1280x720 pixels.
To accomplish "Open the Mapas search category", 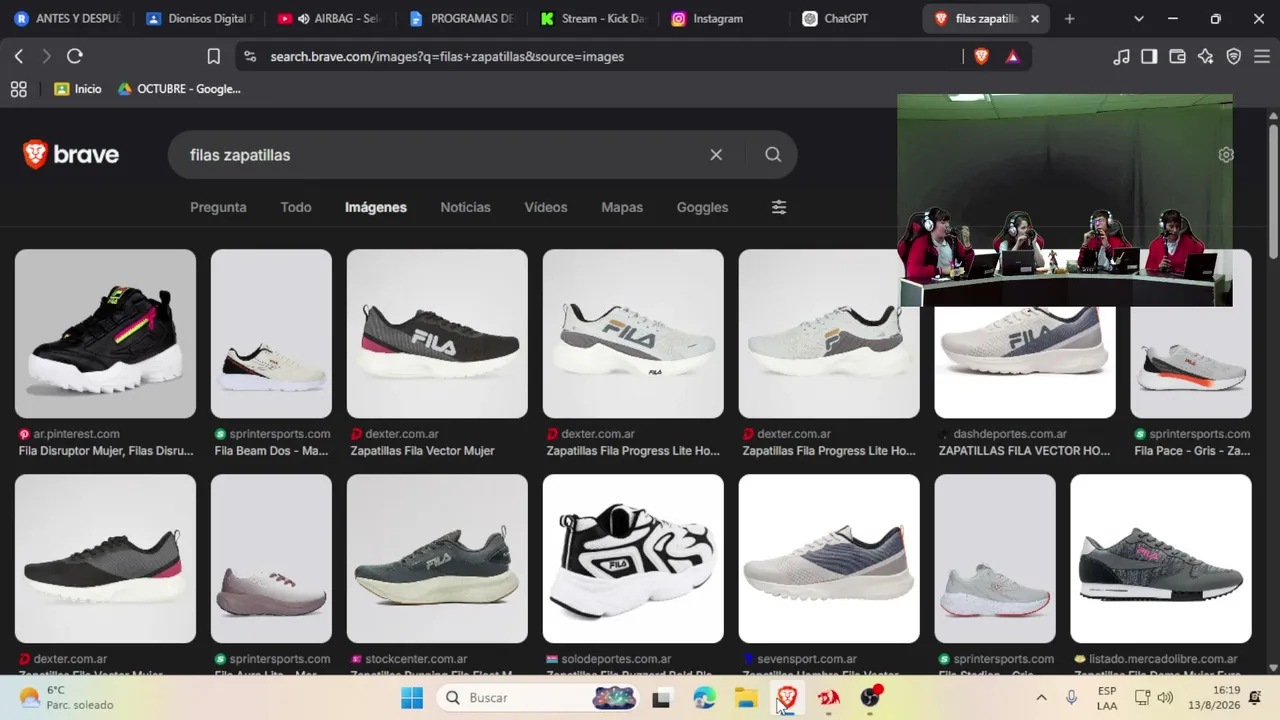I will coord(622,207).
